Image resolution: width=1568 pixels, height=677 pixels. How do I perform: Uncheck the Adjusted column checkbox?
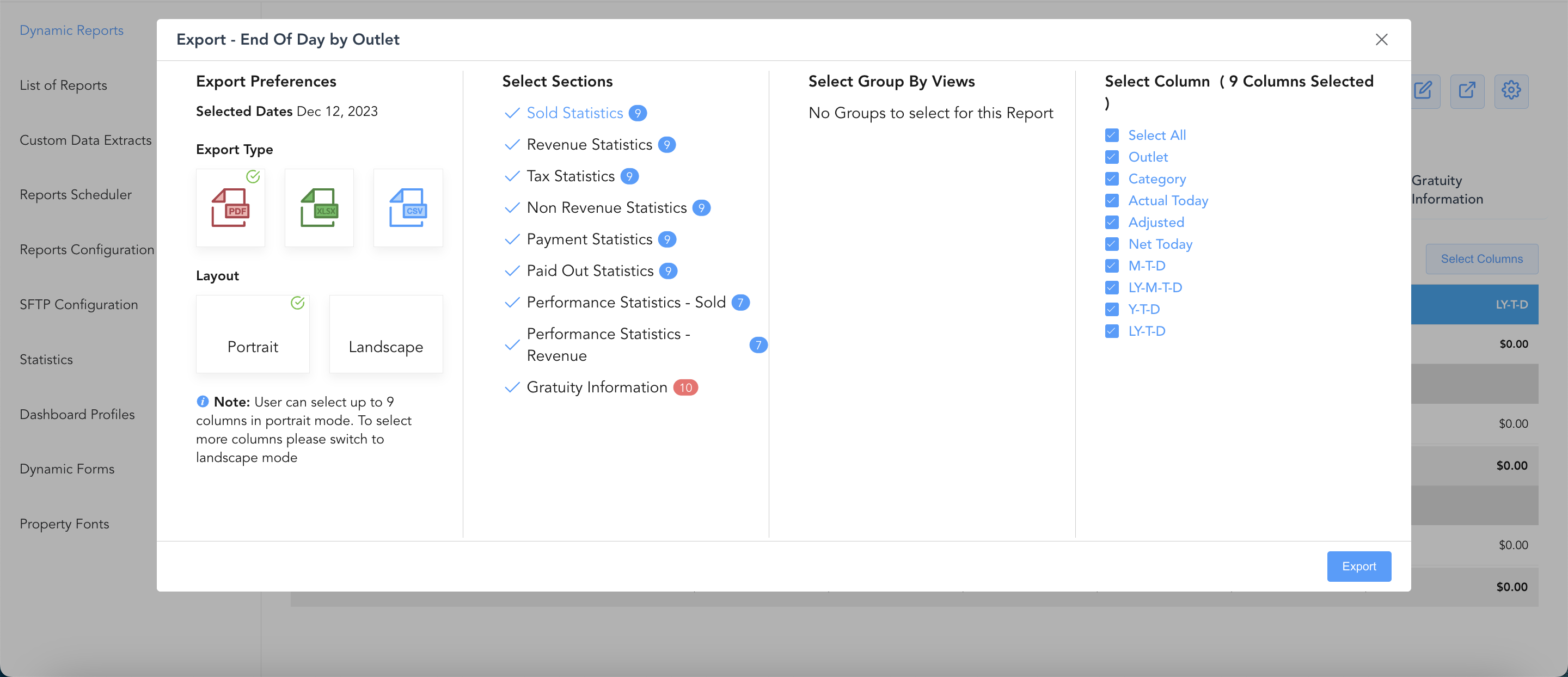(1111, 222)
